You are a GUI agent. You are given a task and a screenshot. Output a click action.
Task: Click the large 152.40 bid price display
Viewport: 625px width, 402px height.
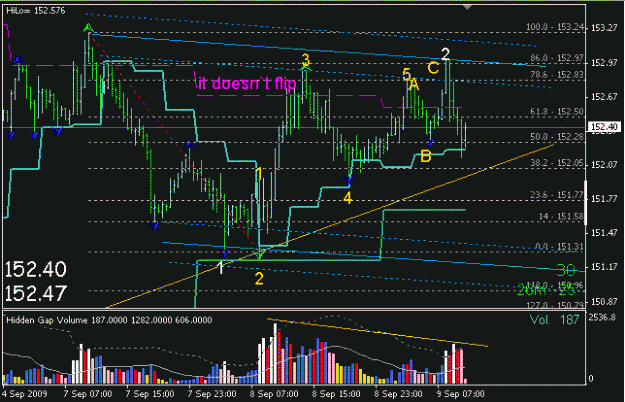pyautogui.click(x=35, y=270)
